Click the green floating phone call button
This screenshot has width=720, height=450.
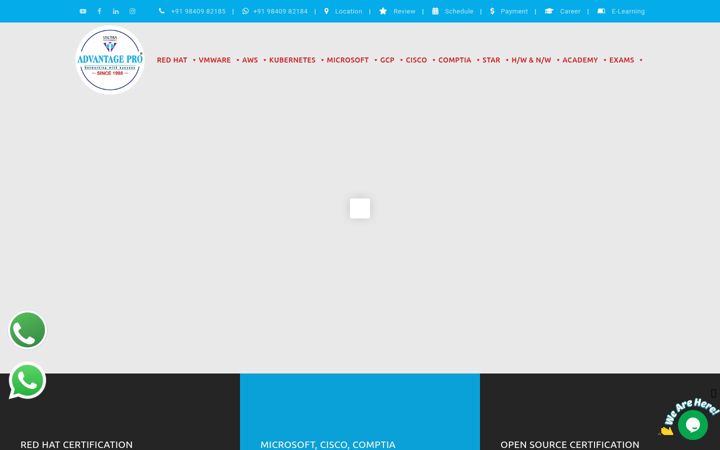tap(28, 330)
